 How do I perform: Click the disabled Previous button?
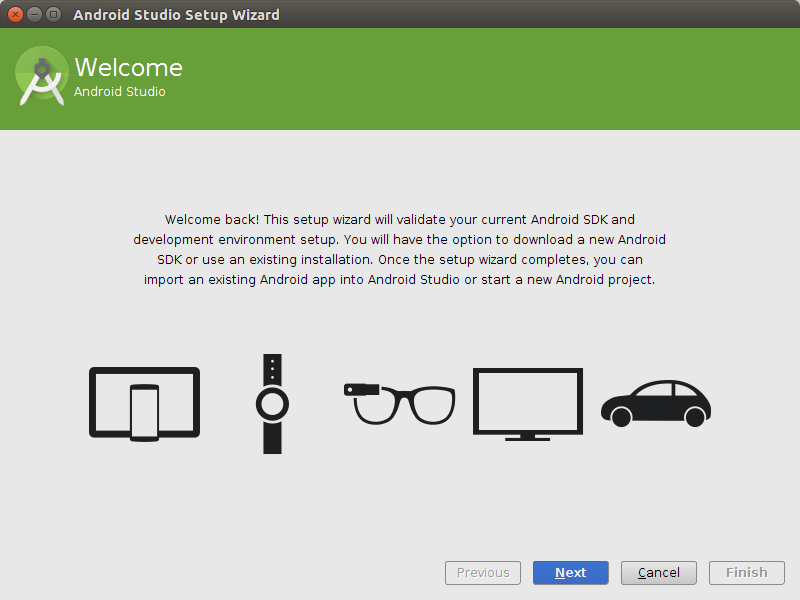[x=483, y=572]
